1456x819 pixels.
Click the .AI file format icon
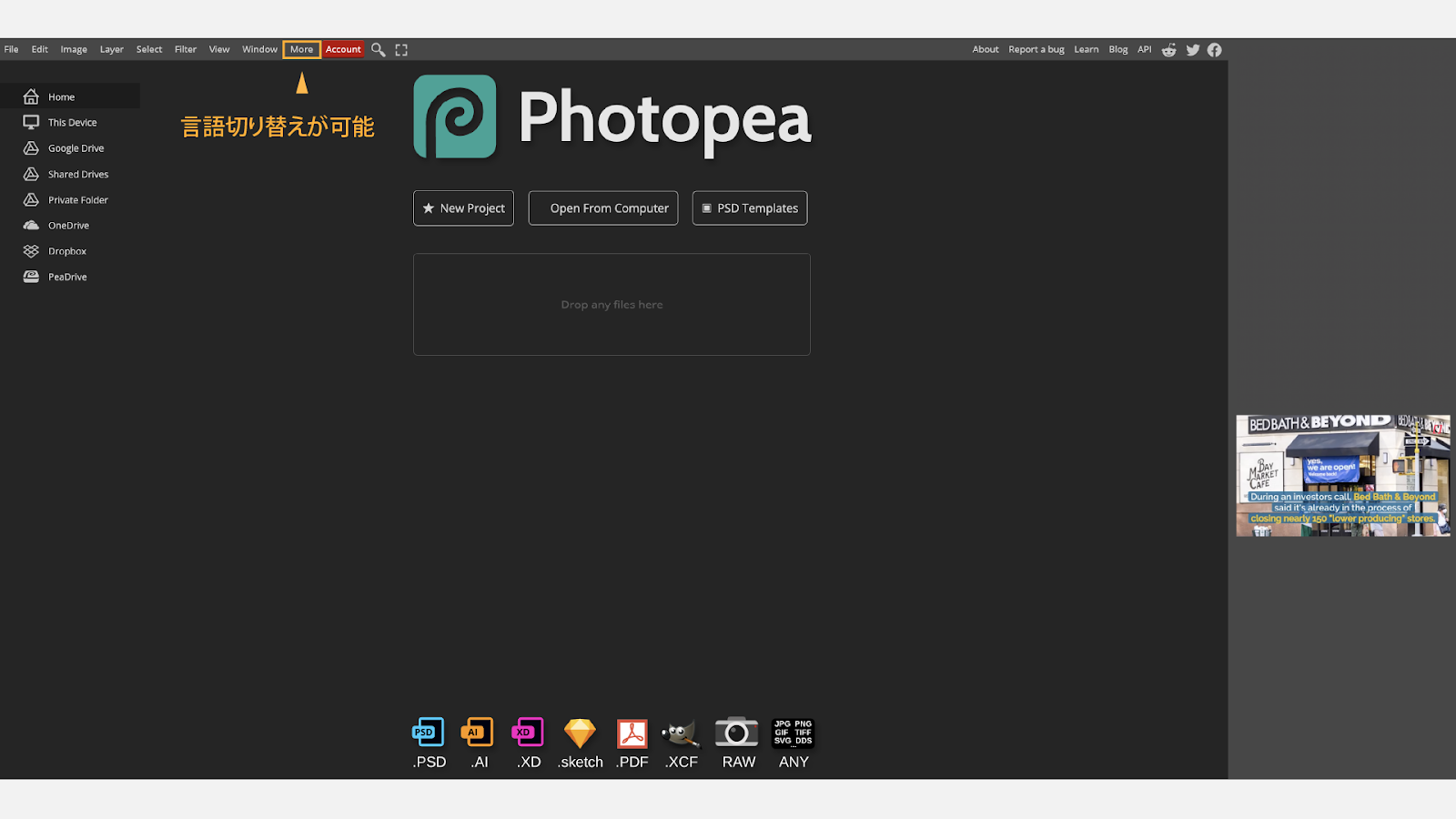[478, 733]
